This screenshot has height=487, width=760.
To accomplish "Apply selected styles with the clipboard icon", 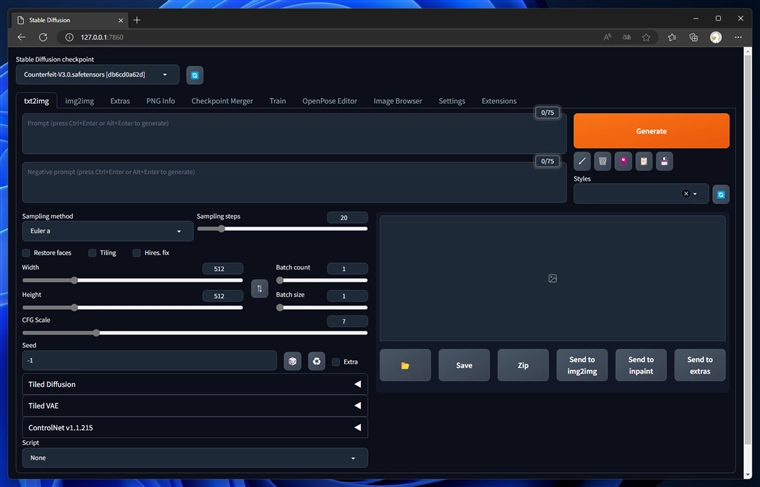I will (644, 161).
